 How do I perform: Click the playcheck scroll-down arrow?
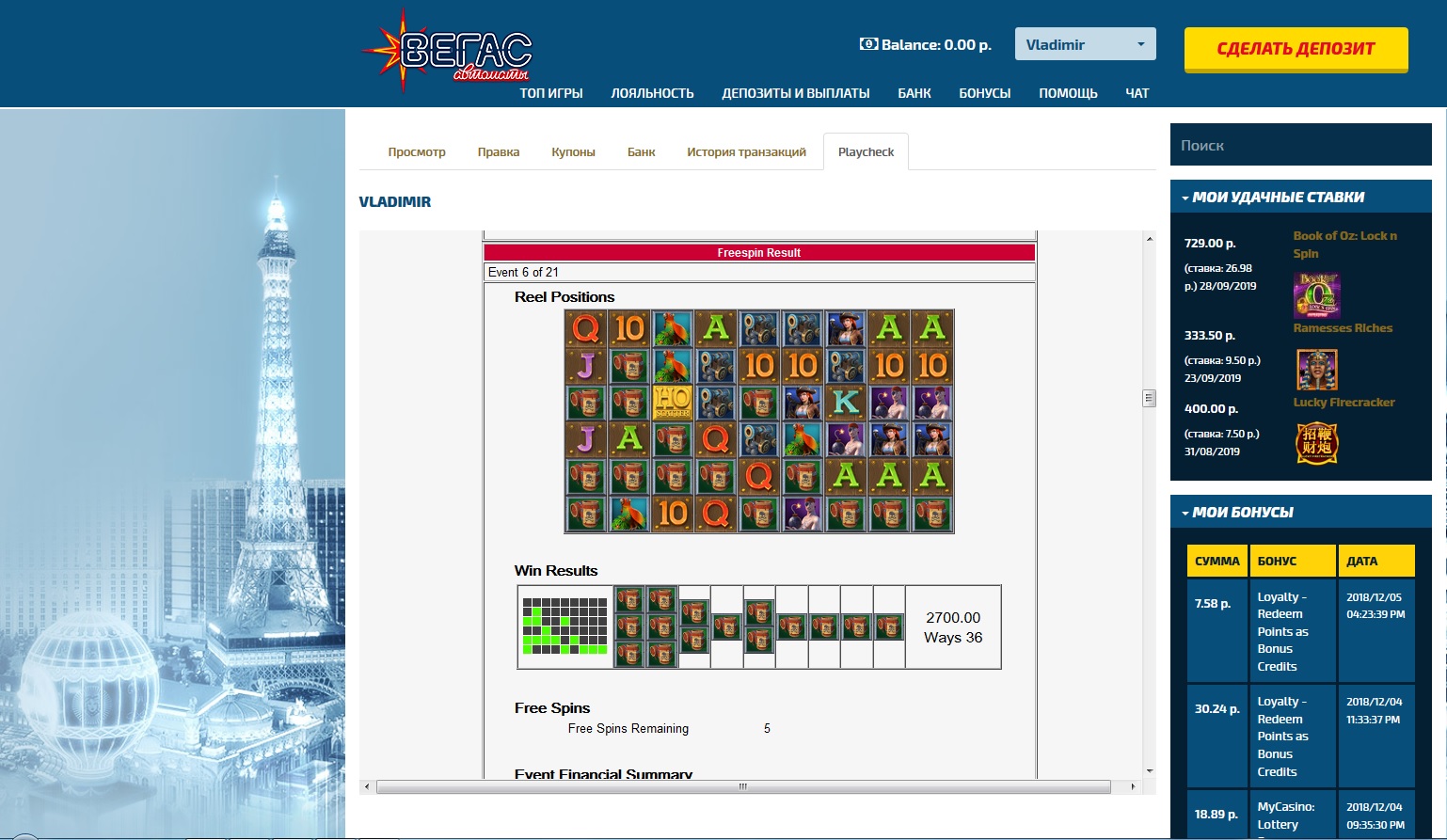point(1149,771)
